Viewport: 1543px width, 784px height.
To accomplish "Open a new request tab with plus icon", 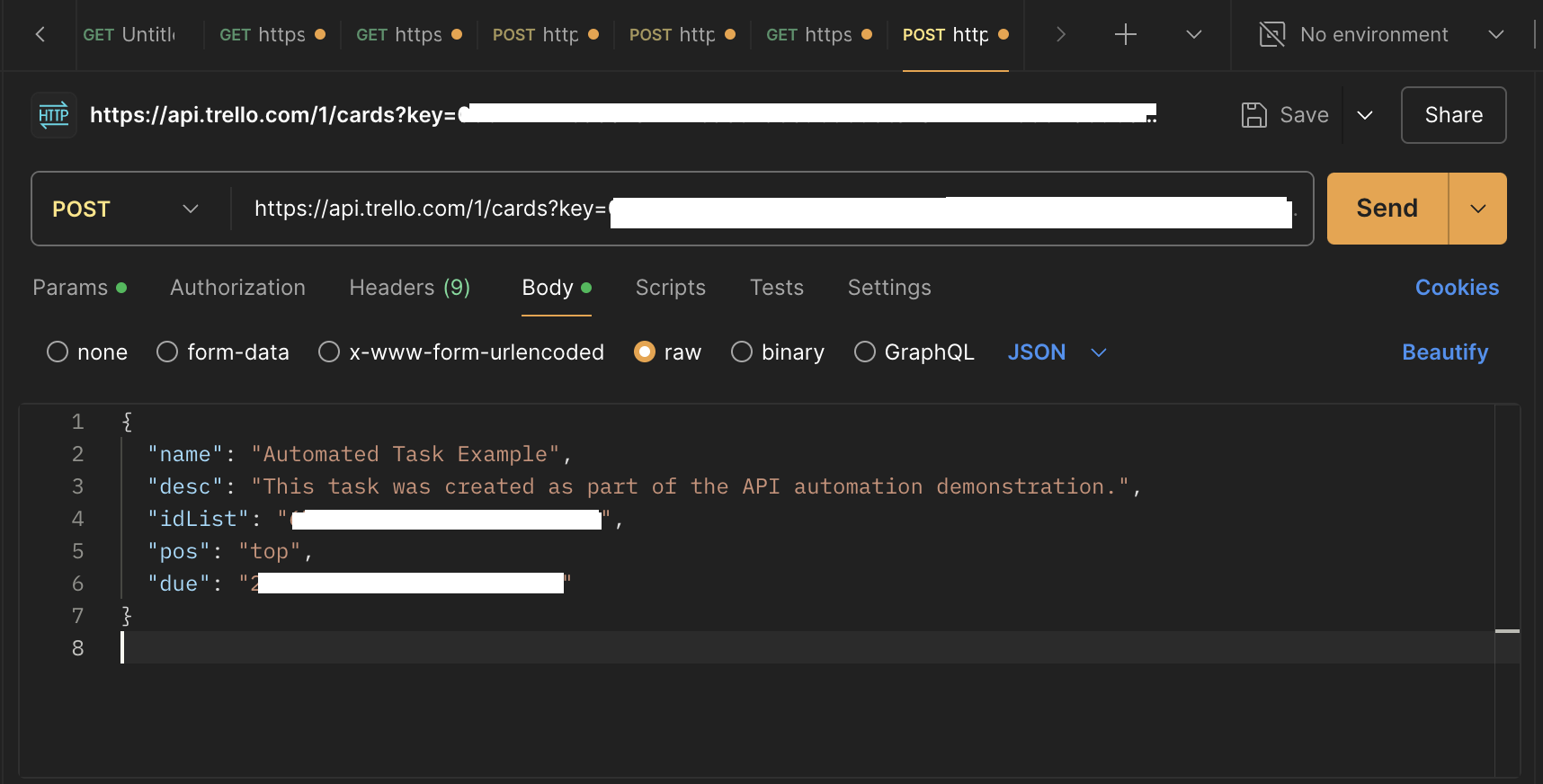I will coord(1126,35).
